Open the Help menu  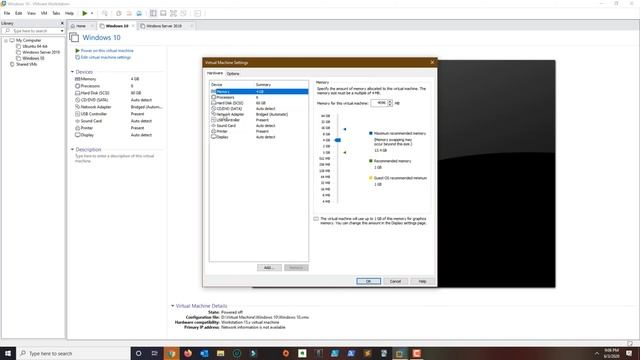(69, 13)
